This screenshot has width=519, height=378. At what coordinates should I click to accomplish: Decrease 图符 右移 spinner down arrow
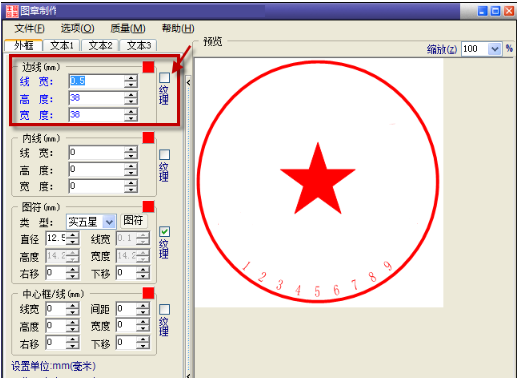coord(73,276)
